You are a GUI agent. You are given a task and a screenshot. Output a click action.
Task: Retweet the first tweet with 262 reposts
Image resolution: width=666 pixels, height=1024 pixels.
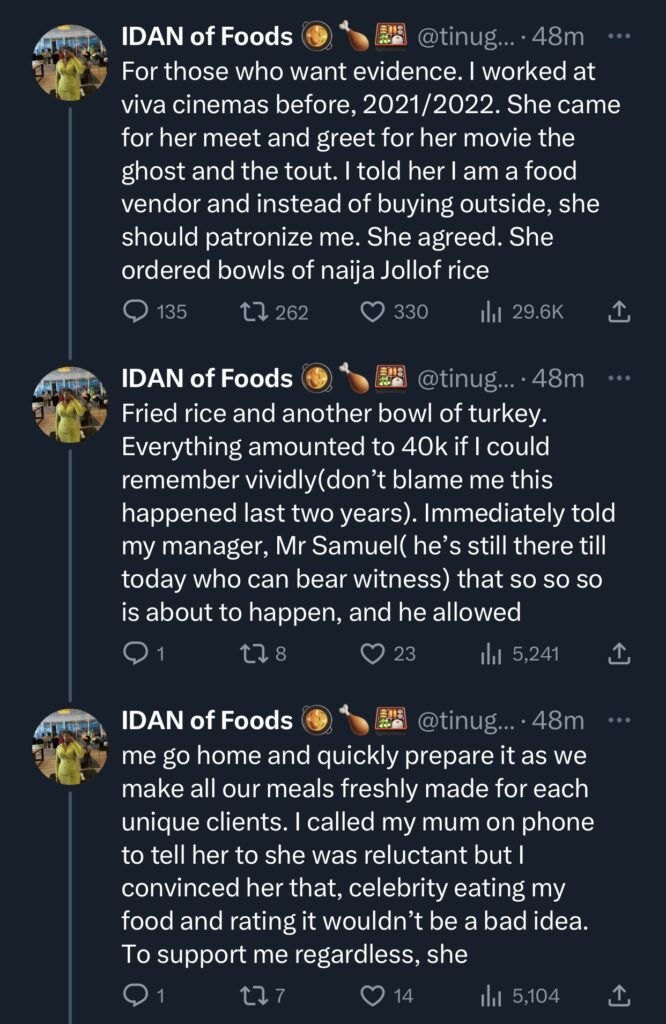pos(254,312)
